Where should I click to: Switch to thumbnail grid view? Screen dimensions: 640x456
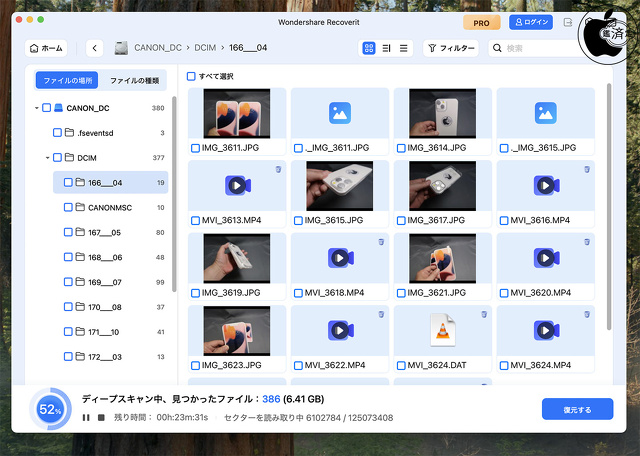tap(369, 48)
